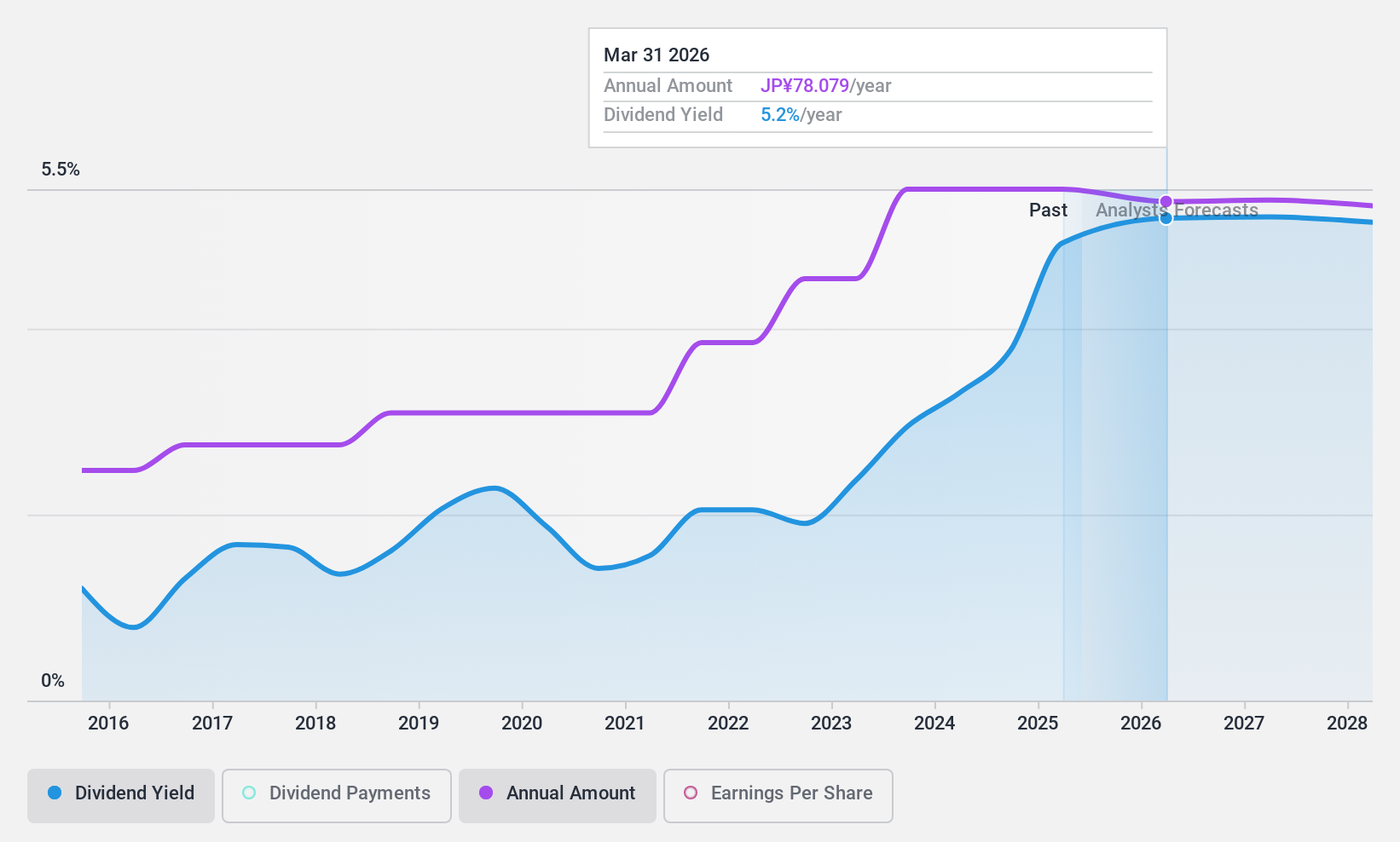
Task: Click the 5.2%/year yield value in tooltip
Action: coord(801,115)
